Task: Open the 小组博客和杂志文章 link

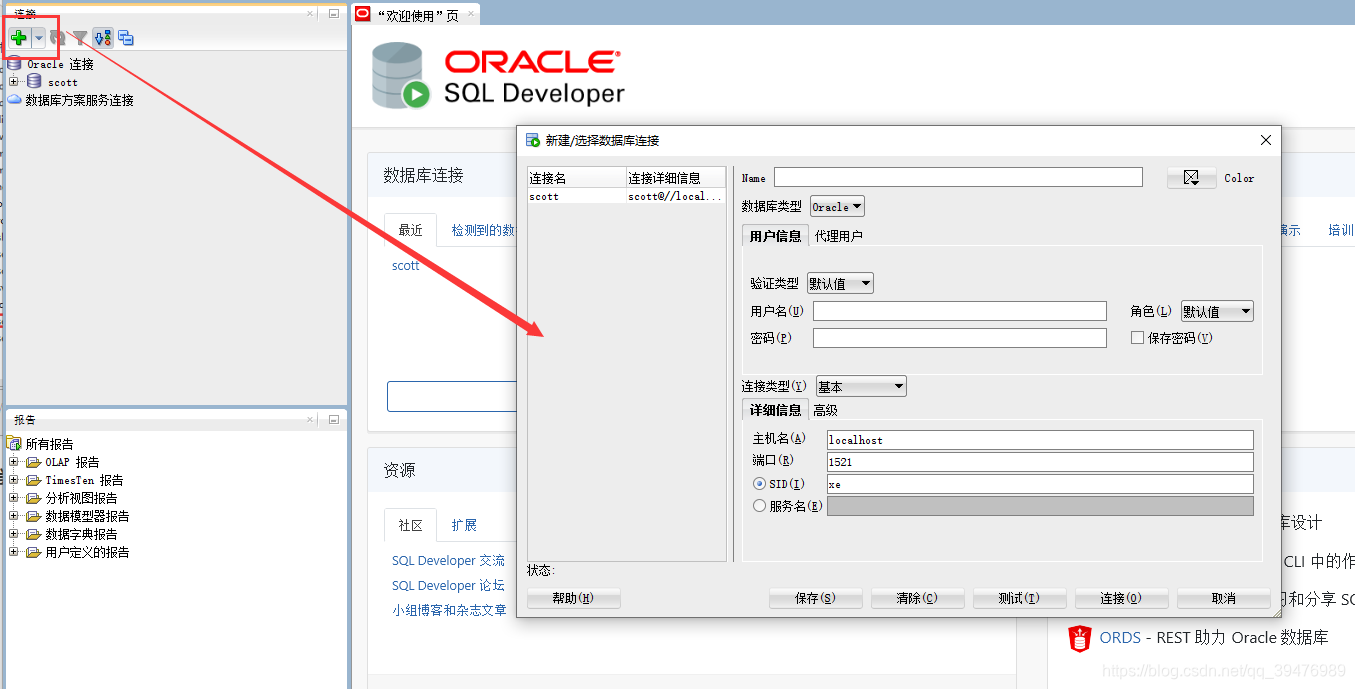Action: 449,610
